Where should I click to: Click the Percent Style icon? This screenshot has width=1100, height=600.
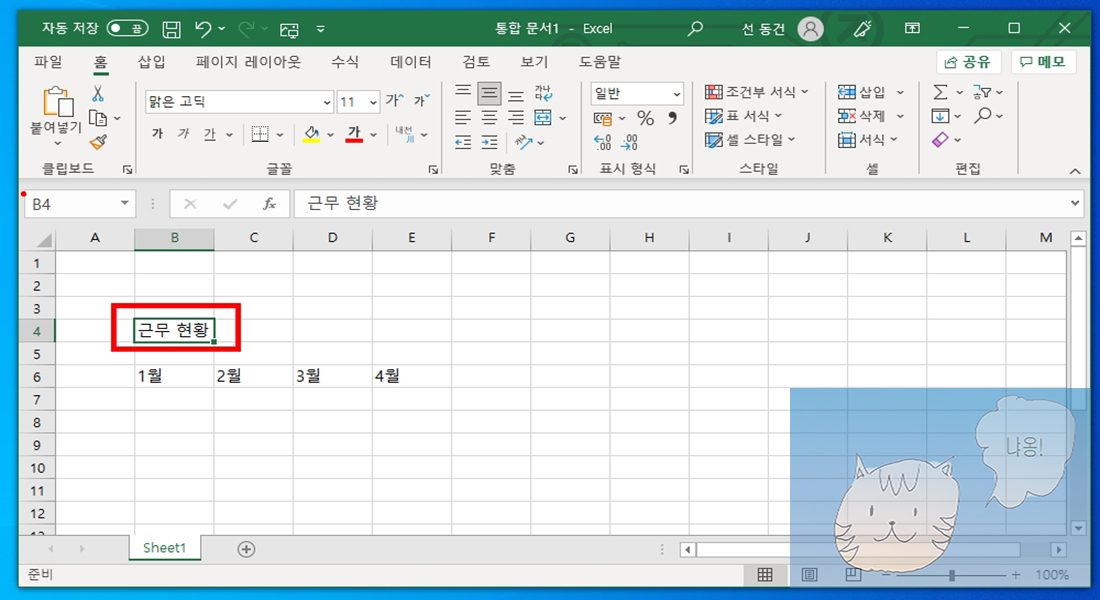[645, 118]
